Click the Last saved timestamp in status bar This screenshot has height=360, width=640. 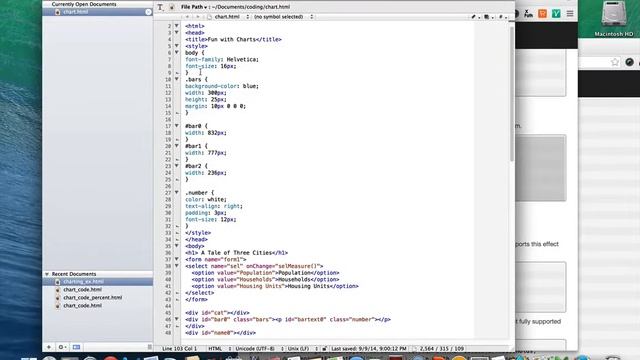[369, 349]
